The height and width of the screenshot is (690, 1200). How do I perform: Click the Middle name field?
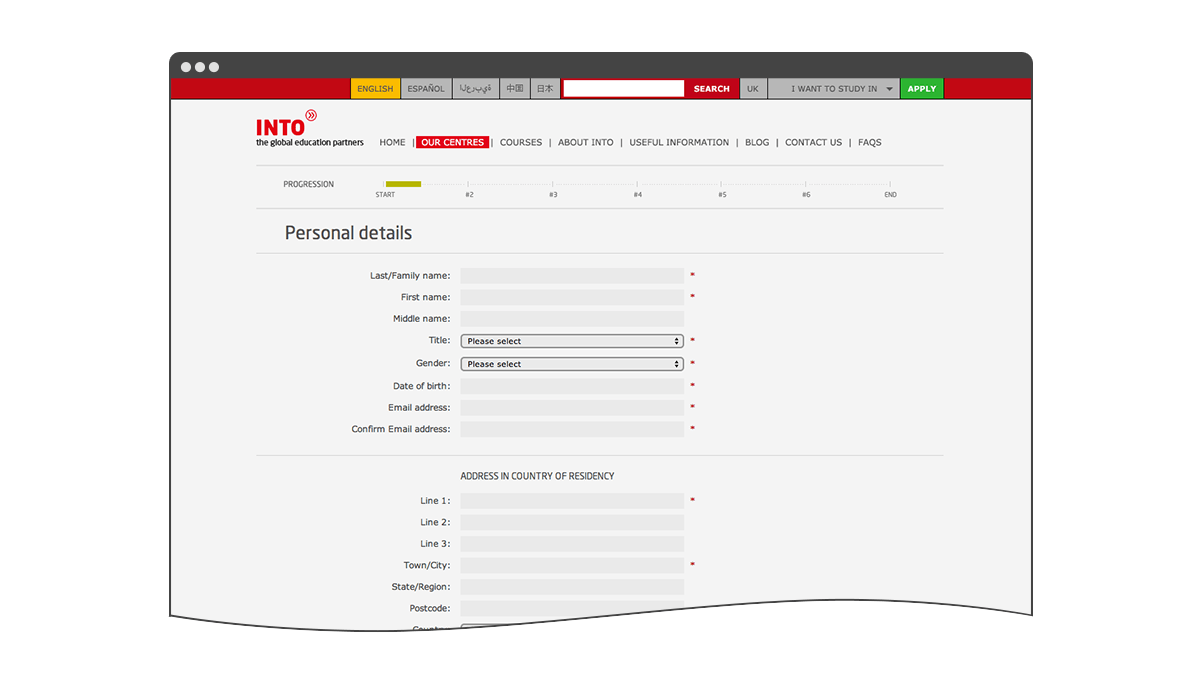(x=572, y=319)
